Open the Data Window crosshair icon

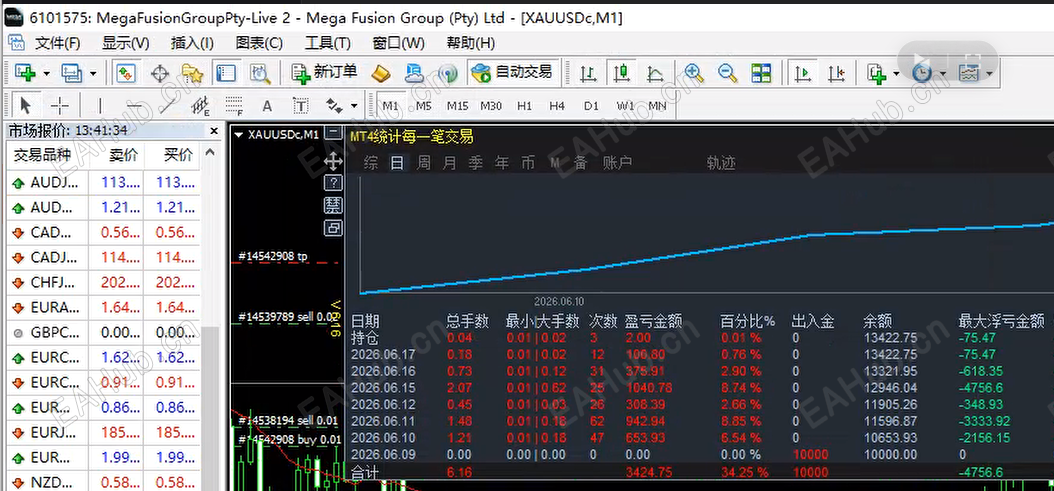tap(160, 73)
